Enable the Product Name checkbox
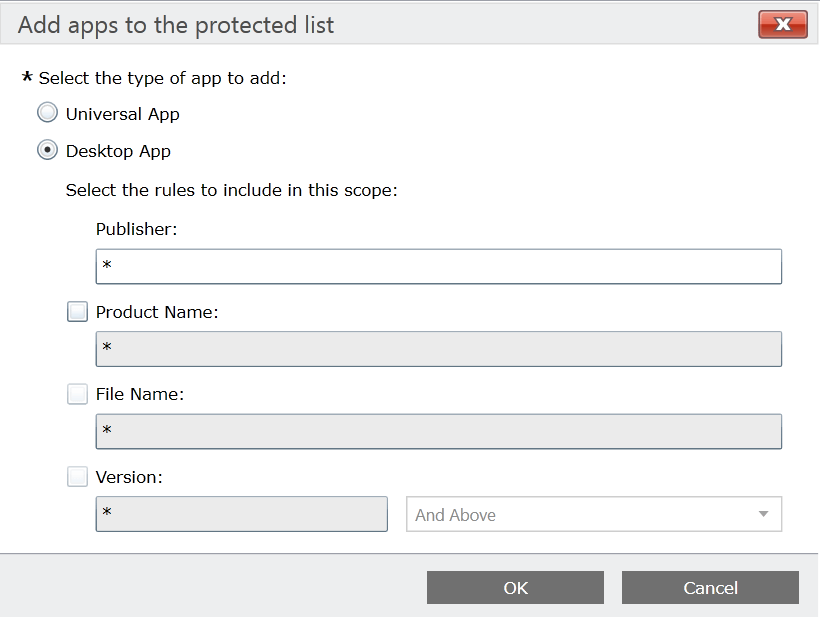 click(x=77, y=312)
